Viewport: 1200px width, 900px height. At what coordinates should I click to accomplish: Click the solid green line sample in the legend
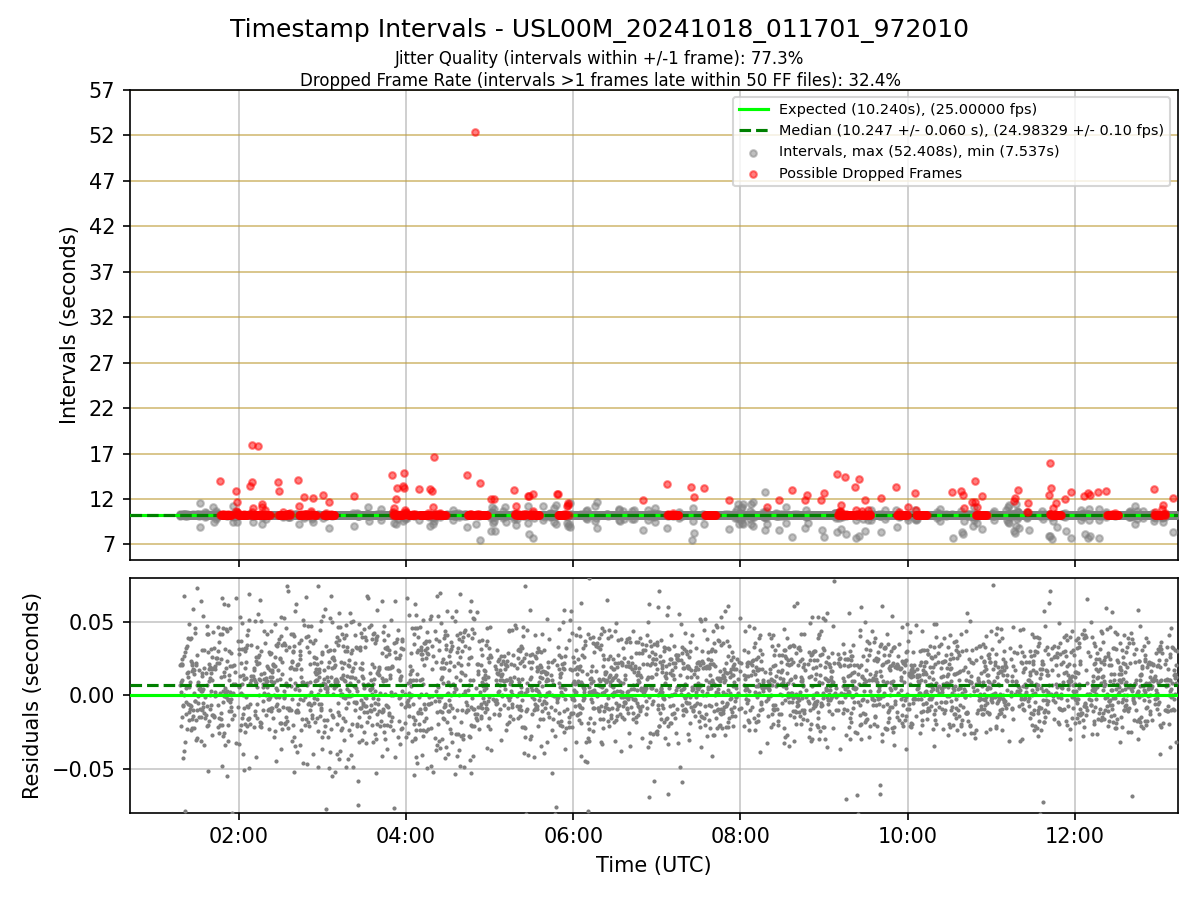tap(754, 109)
